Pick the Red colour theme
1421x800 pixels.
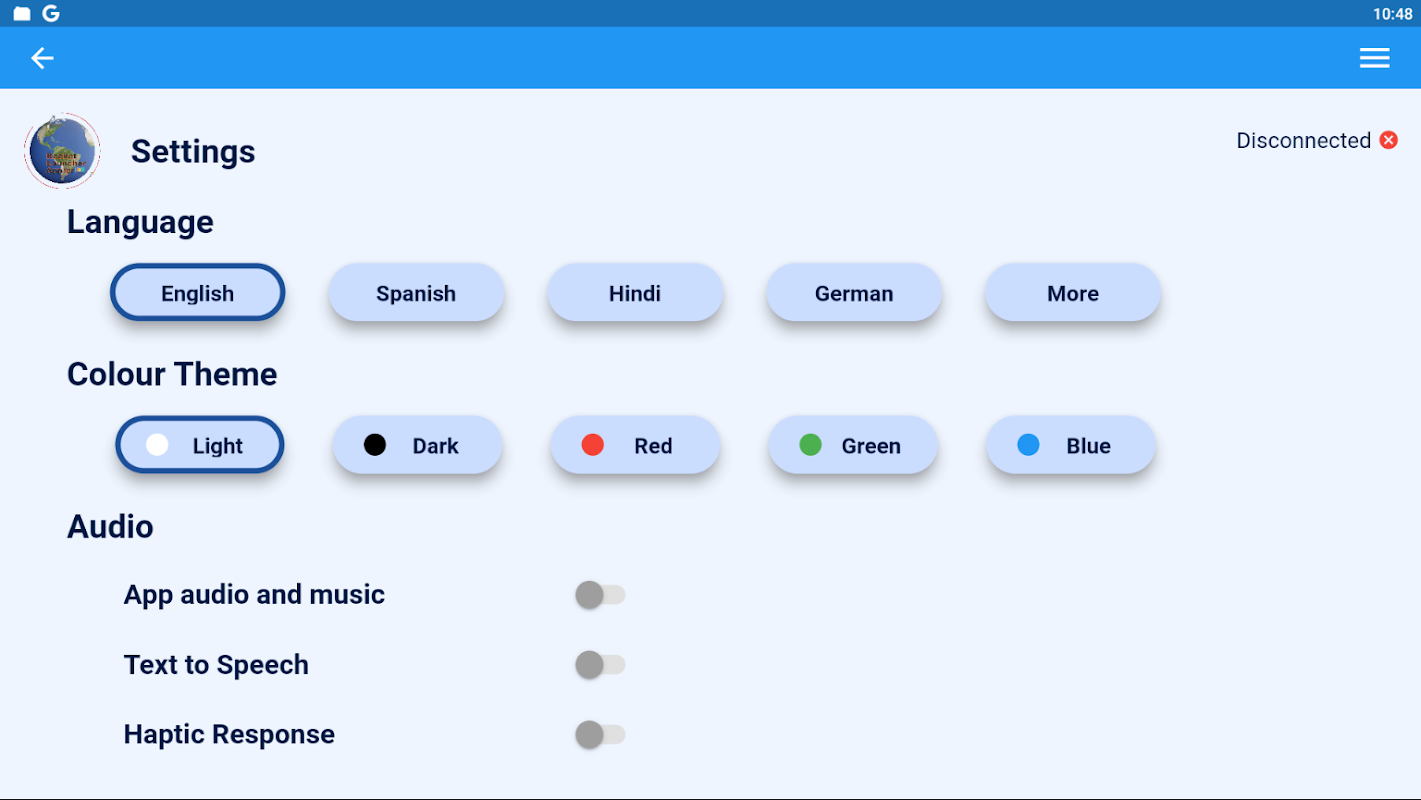click(635, 445)
